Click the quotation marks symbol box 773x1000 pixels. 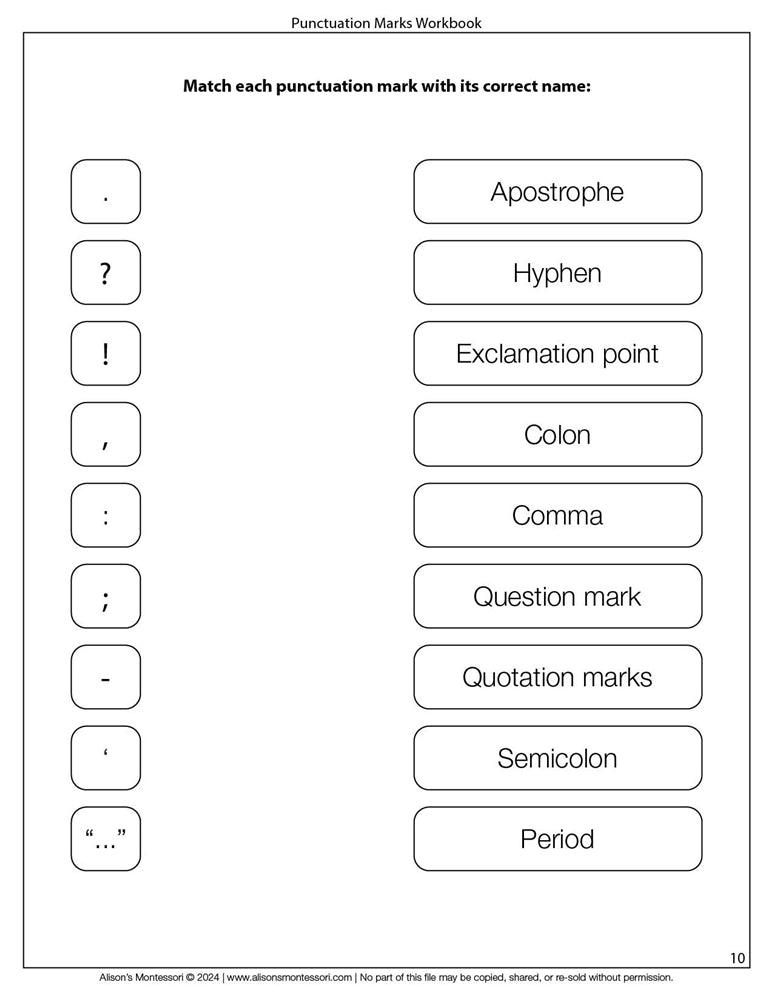point(105,839)
